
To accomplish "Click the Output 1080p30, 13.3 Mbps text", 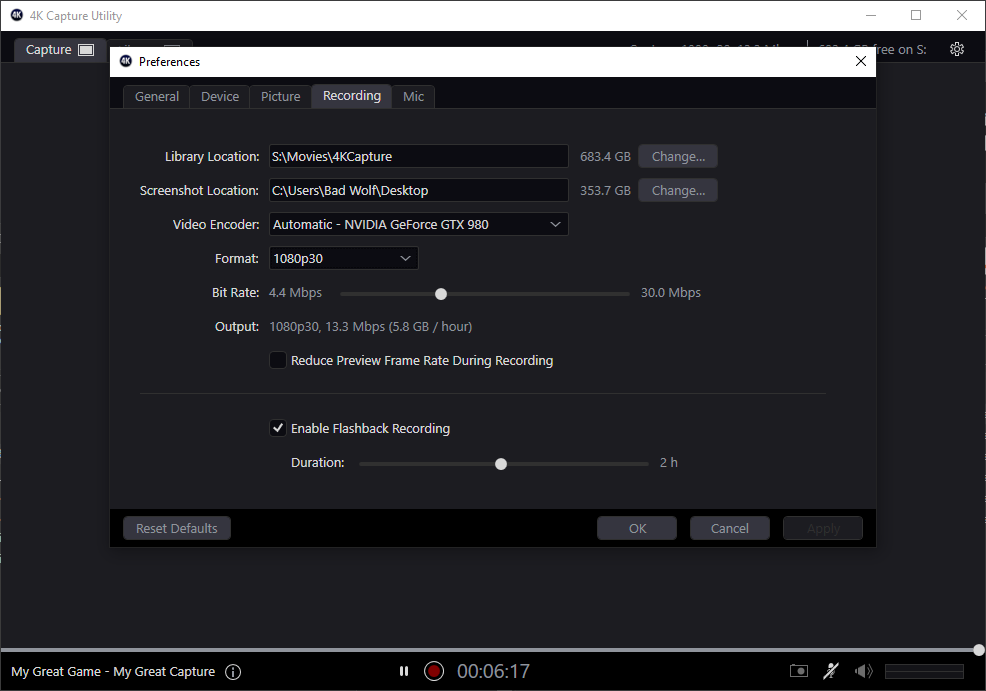I will (370, 326).
